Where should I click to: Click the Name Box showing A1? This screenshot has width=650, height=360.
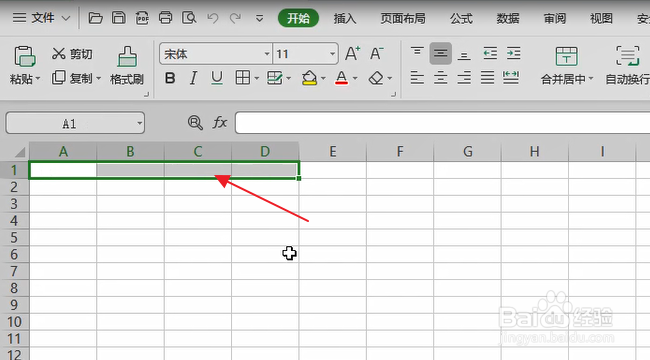coord(75,123)
